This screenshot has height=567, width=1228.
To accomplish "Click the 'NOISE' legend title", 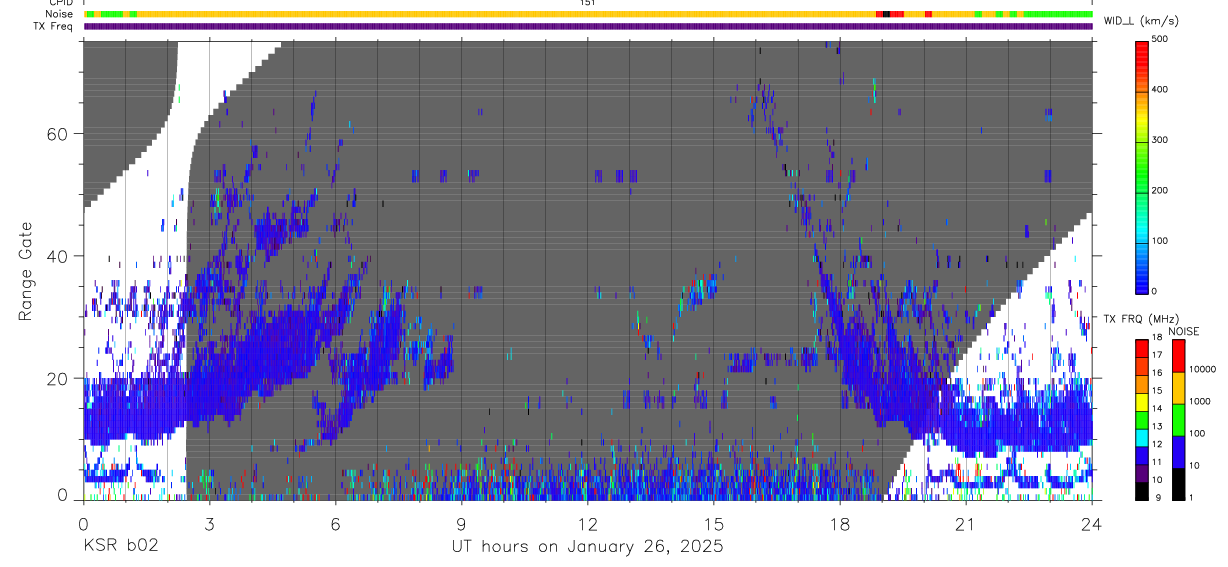I will tap(1183, 331).
